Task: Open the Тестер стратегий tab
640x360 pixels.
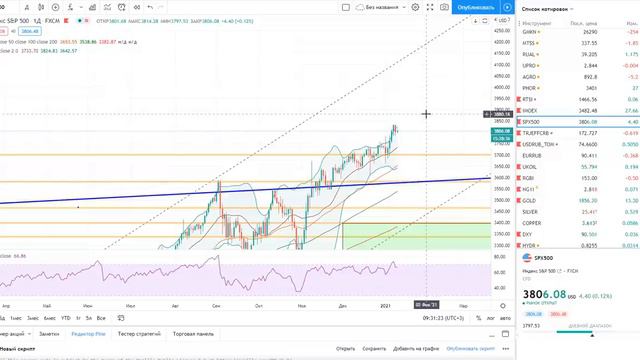Action: (x=139, y=334)
